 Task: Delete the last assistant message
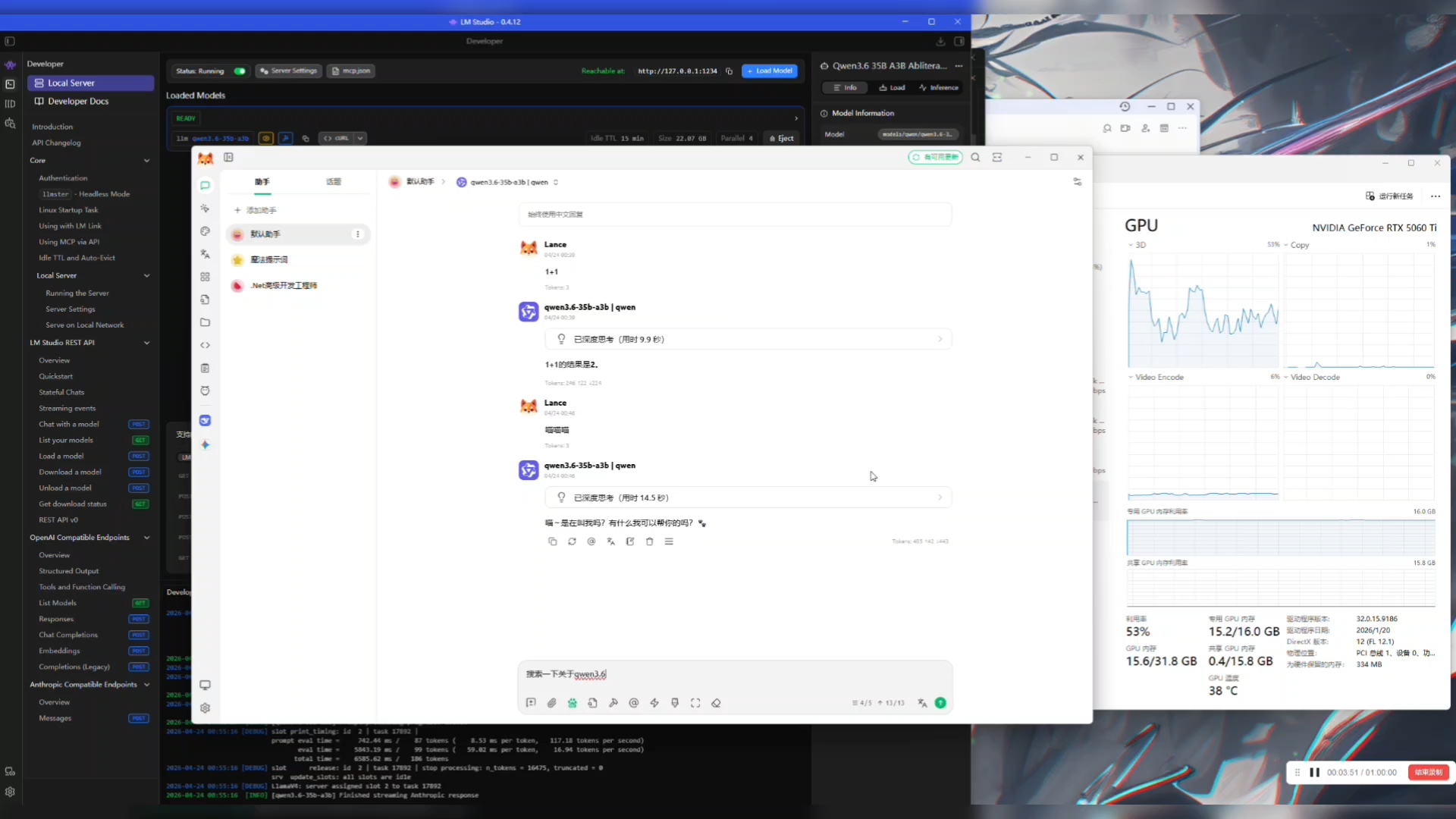click(x=649, y=541)
